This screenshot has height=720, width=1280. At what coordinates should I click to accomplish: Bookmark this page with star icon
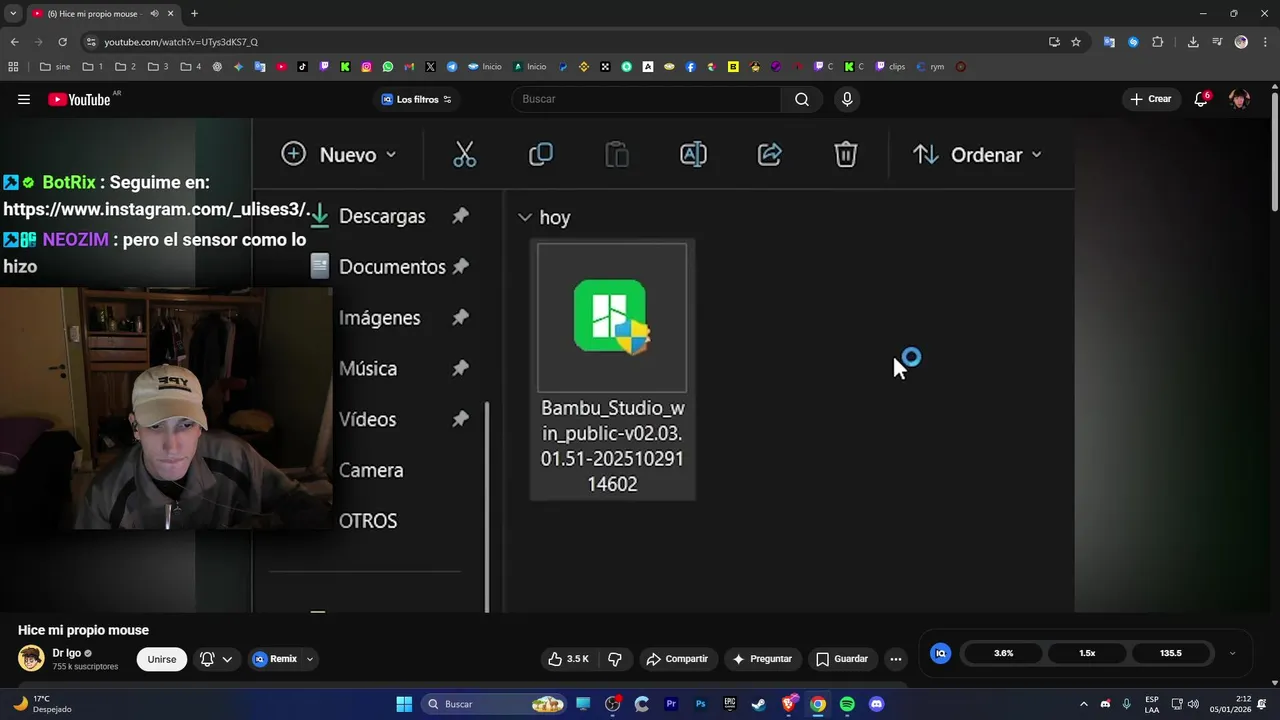1076,42
